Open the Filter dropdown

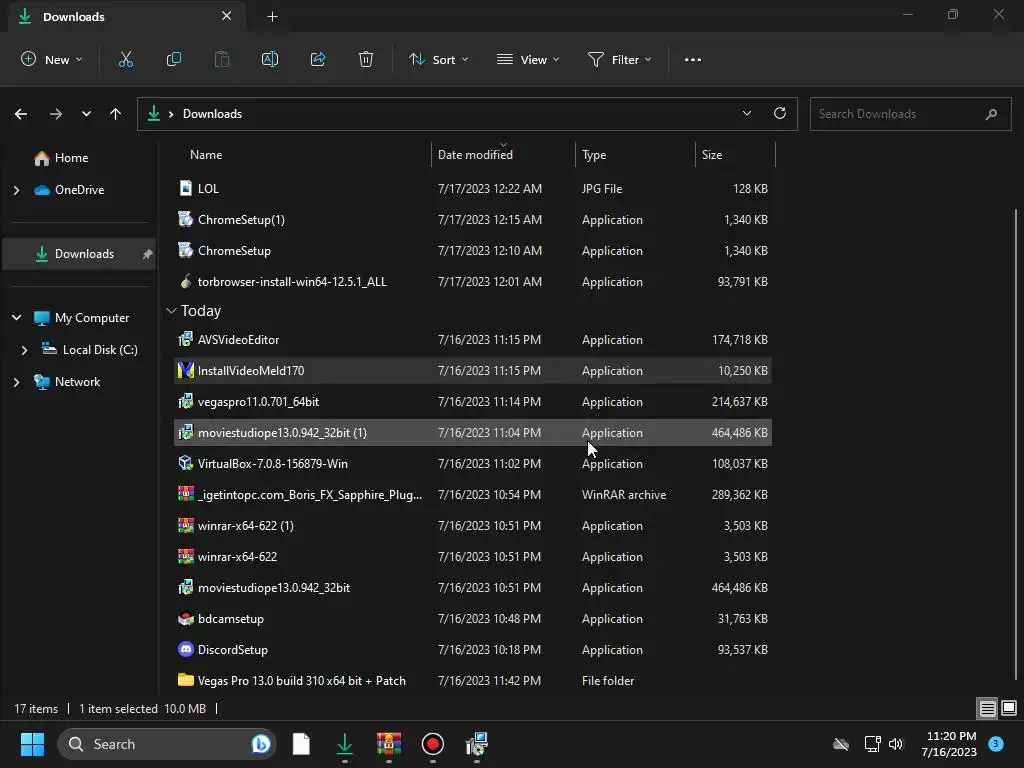coord(620,59)
